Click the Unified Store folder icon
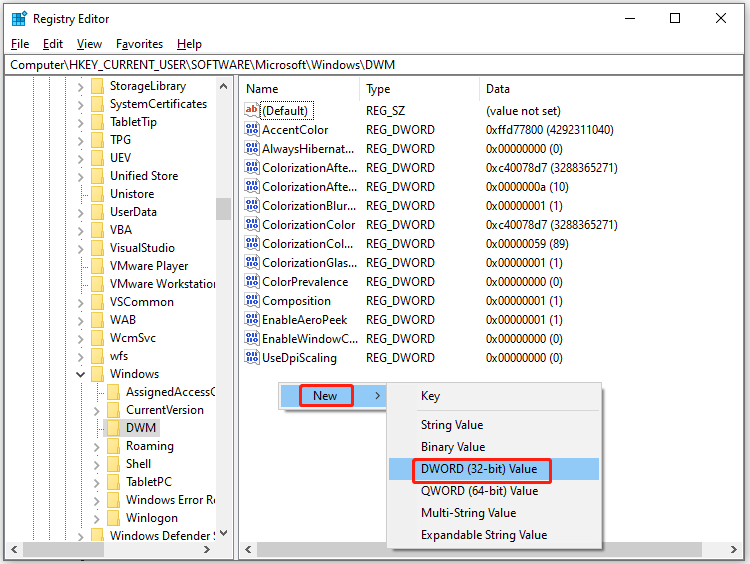750x564 pixels. (97, 176)
